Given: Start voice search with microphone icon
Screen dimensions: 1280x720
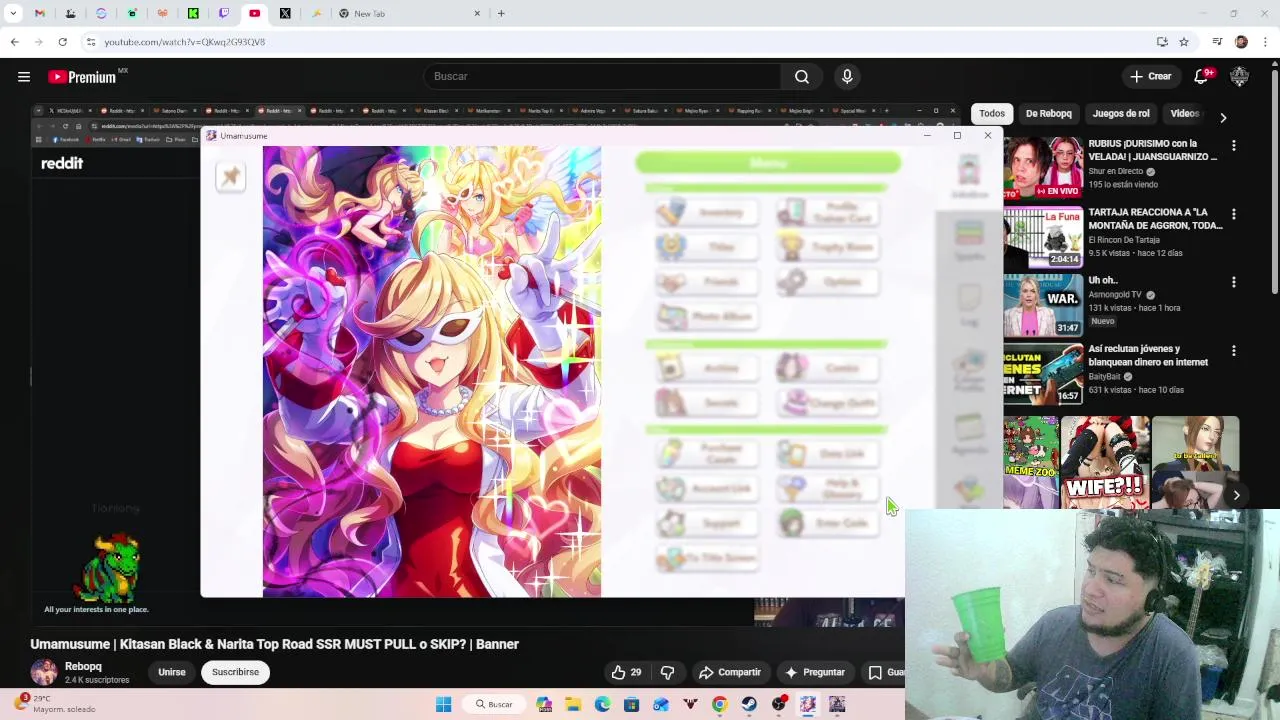Looking at the screenshot, I should point(847,76).
